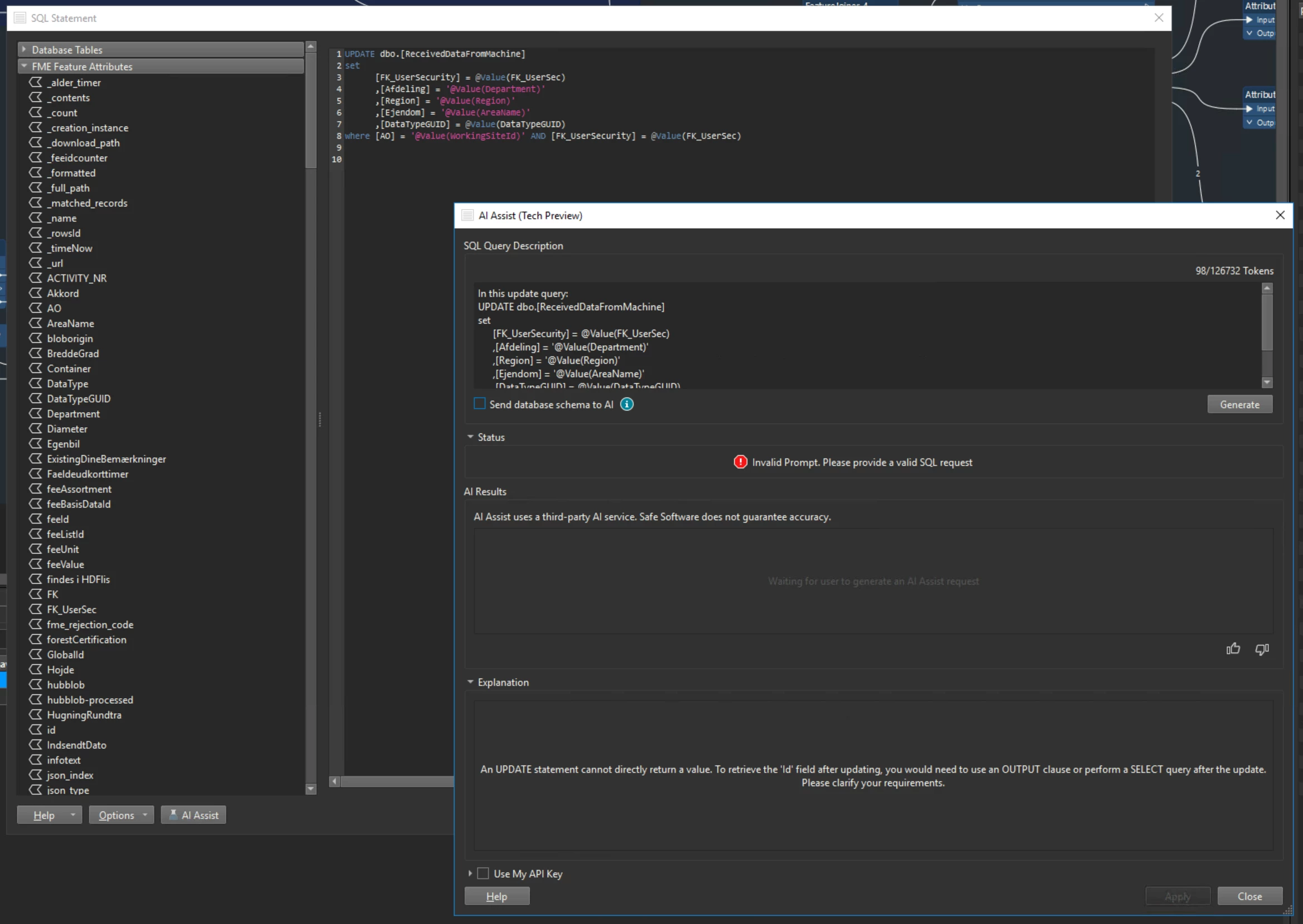The height and width of the screenshot is (924, 1303).
Task: Open AI Assist with flask icon button
Action: 194,815
